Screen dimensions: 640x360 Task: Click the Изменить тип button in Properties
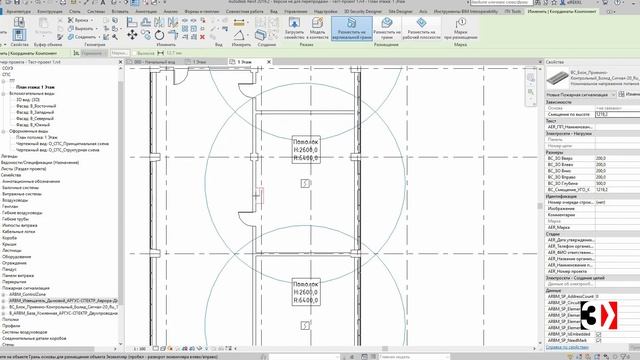[x=629, y=94]
